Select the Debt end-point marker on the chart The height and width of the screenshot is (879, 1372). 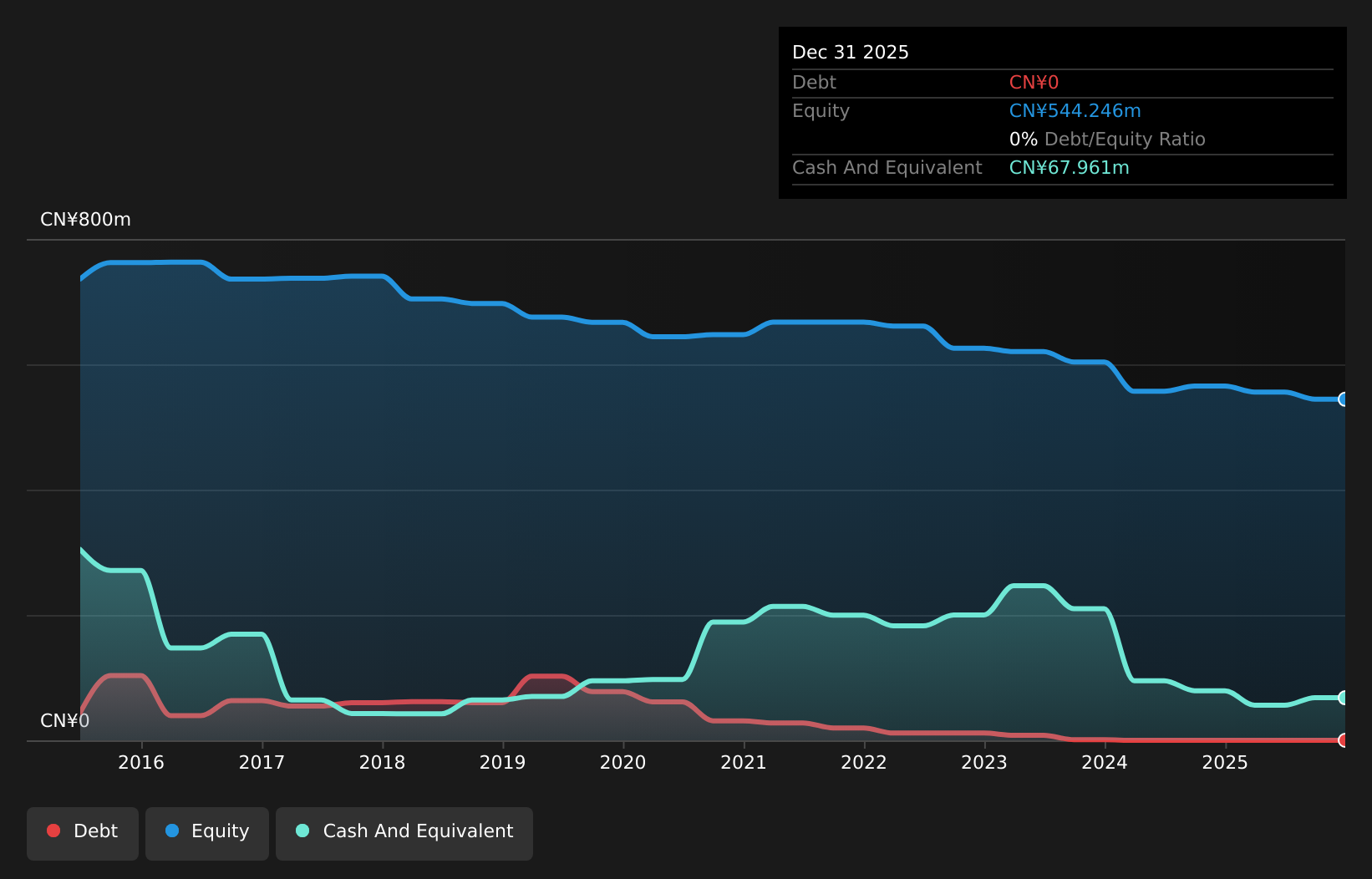click(1344, 740)
